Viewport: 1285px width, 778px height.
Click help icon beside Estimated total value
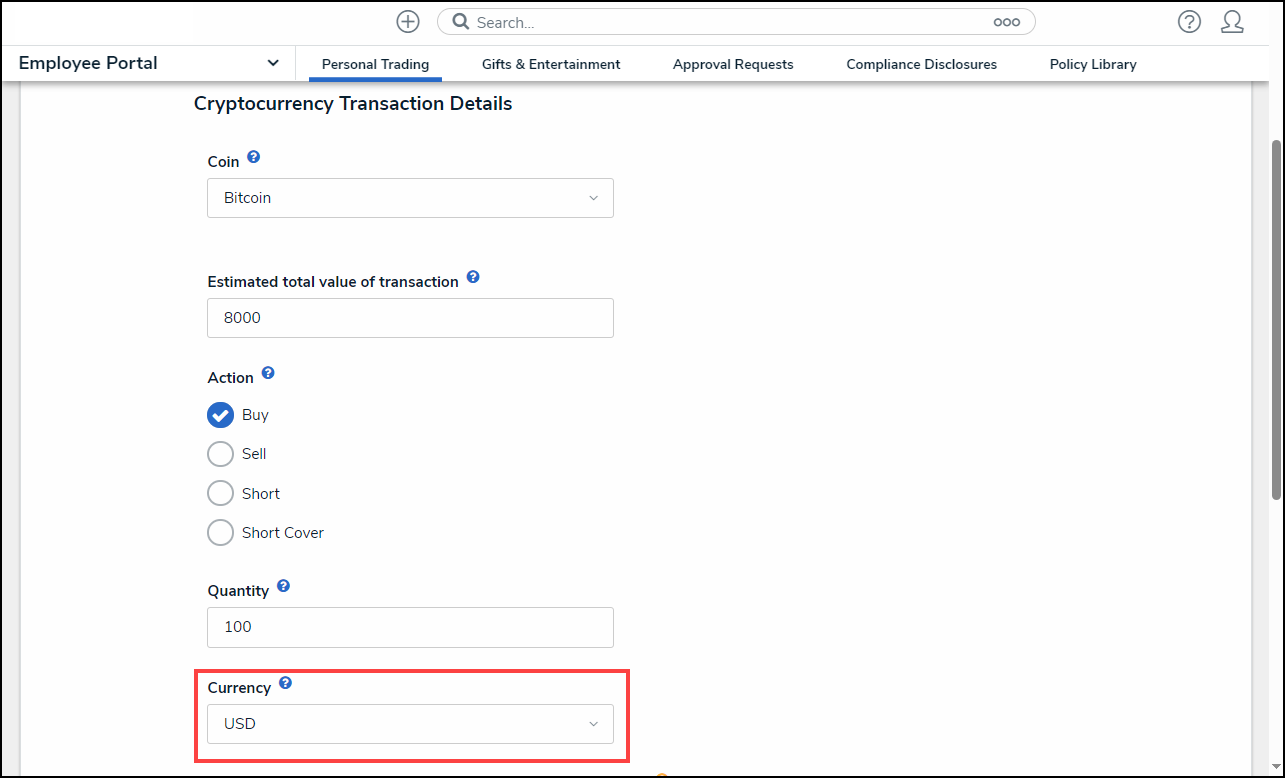click(473, 278)
